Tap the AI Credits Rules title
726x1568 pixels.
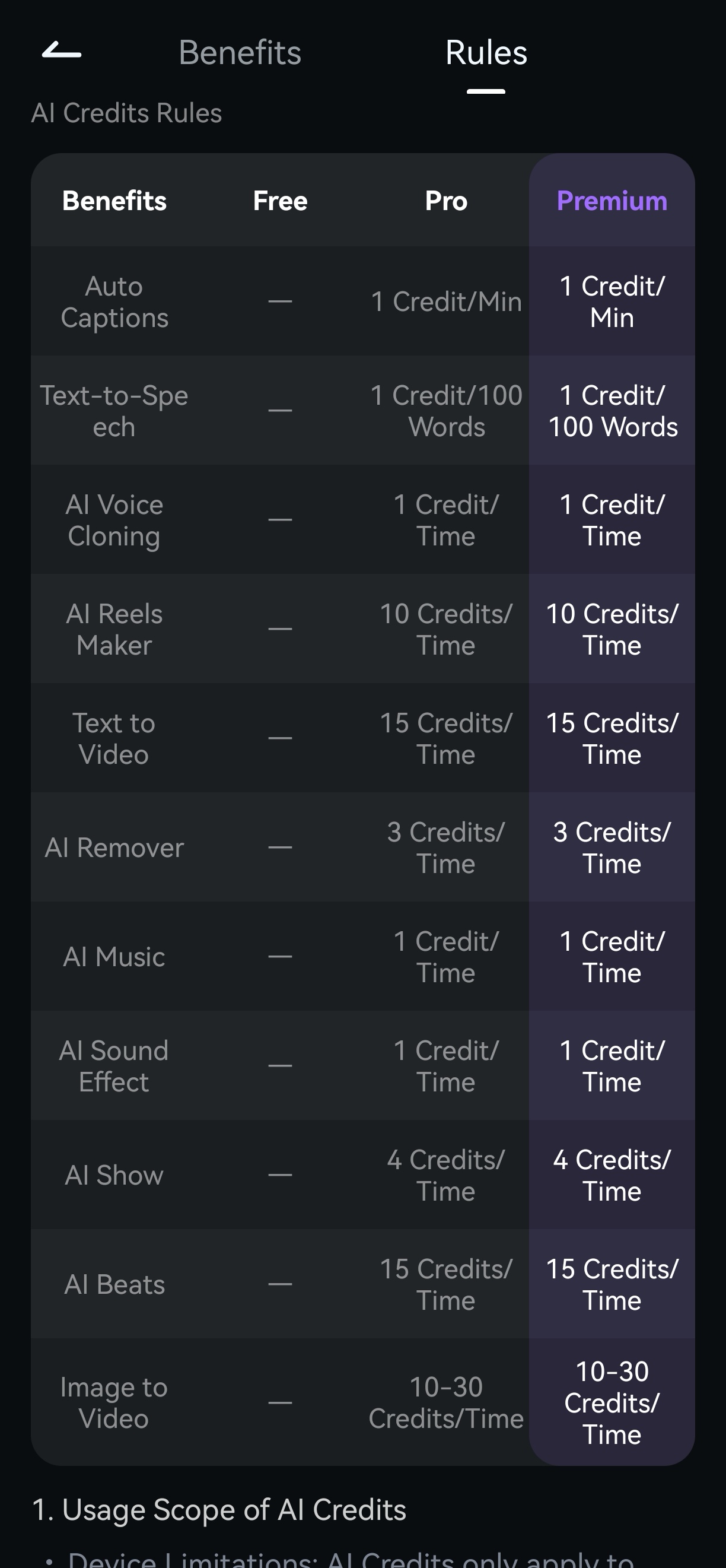tap(126, 113)
